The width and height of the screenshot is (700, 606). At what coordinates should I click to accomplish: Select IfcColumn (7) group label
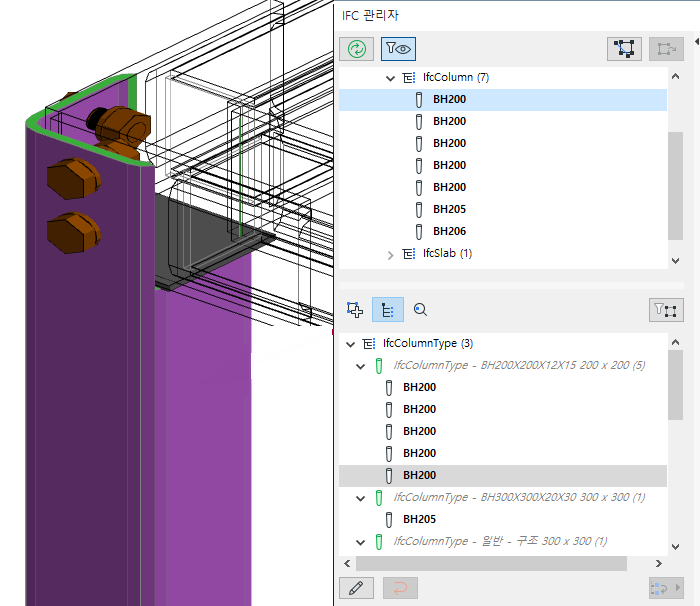456,77
